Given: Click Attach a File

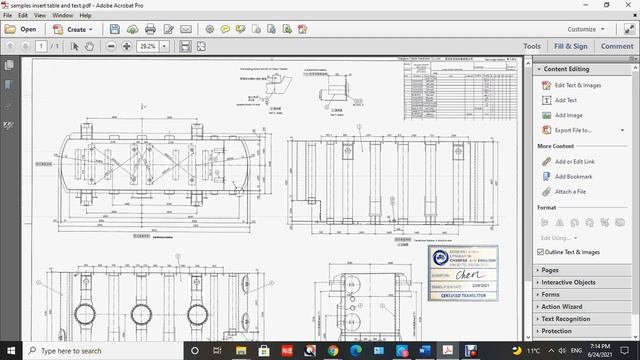Looking at the screenshot, I should pyautogui.click(x=564, y=191).
